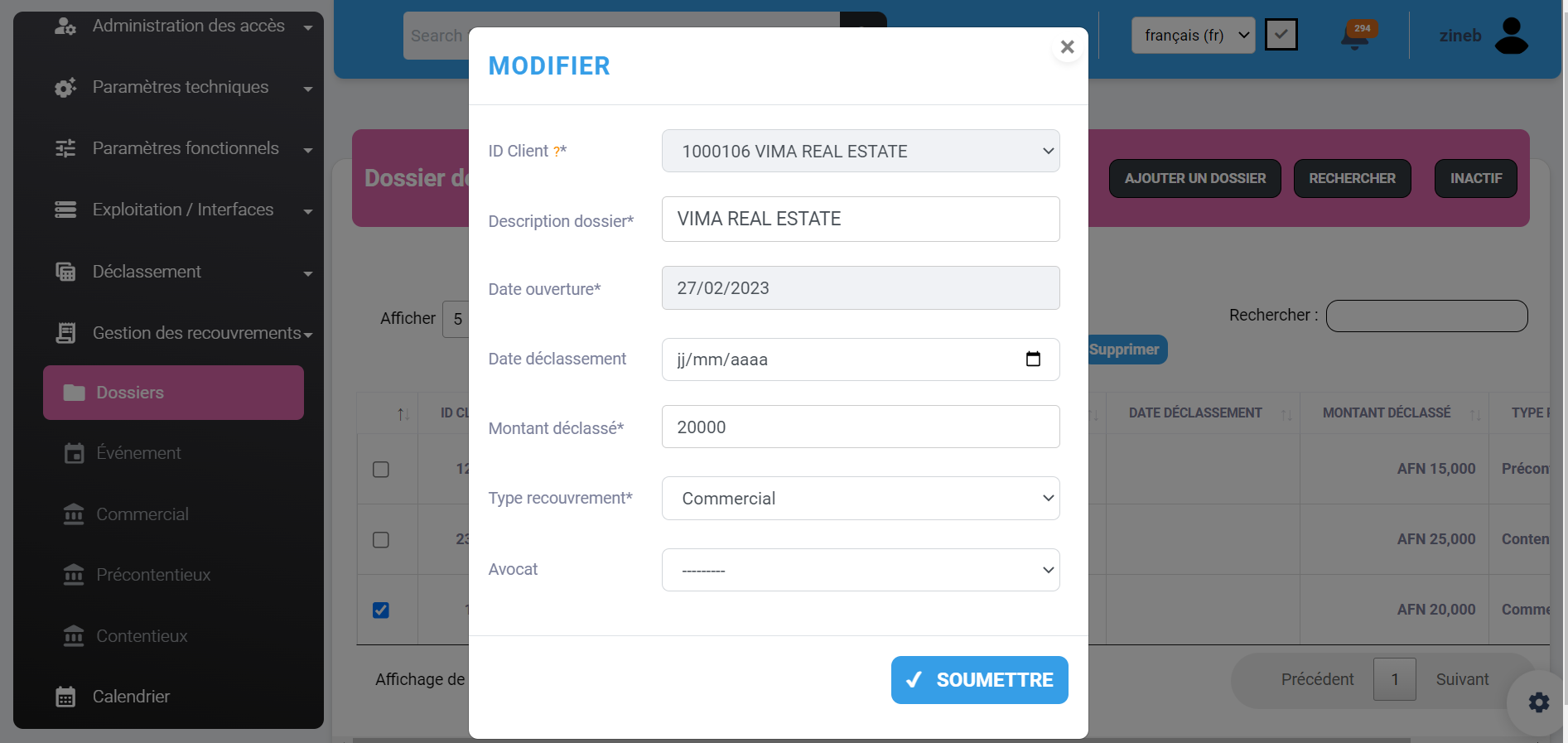This screenshot has width=1568, height=743.
Task: Open the settings gear icon
Action: point(1538,702)
